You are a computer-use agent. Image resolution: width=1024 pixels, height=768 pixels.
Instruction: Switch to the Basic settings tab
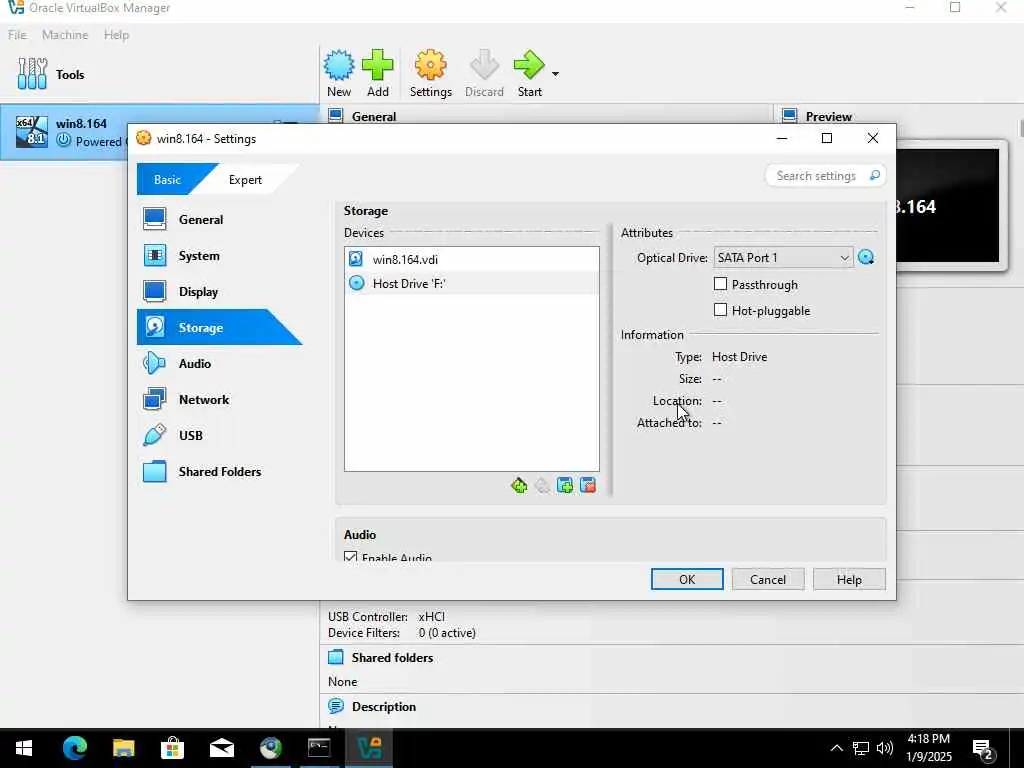(x=168, y=180)
